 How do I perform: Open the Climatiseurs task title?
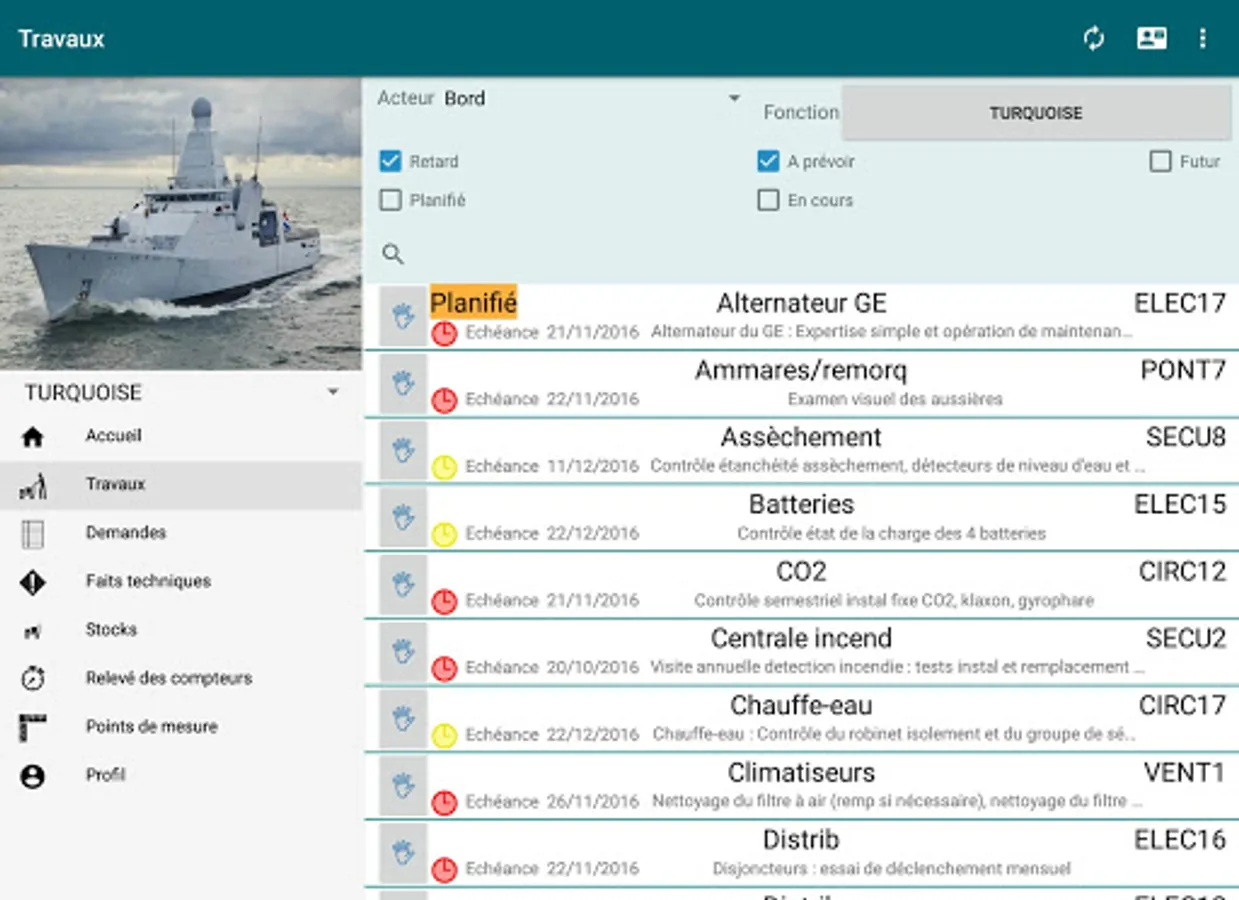801,772
